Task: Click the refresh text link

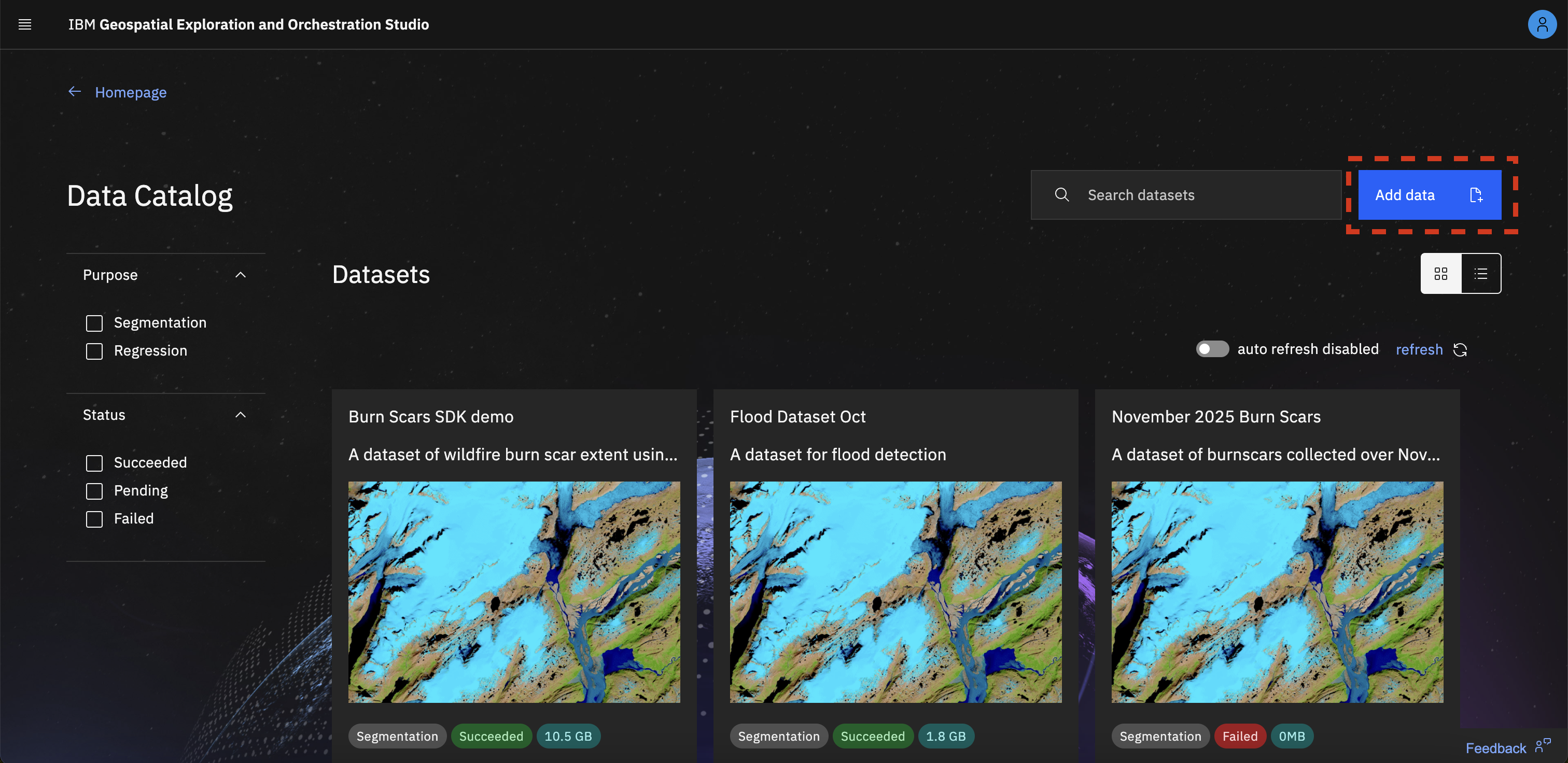Action: point(1418,350)
